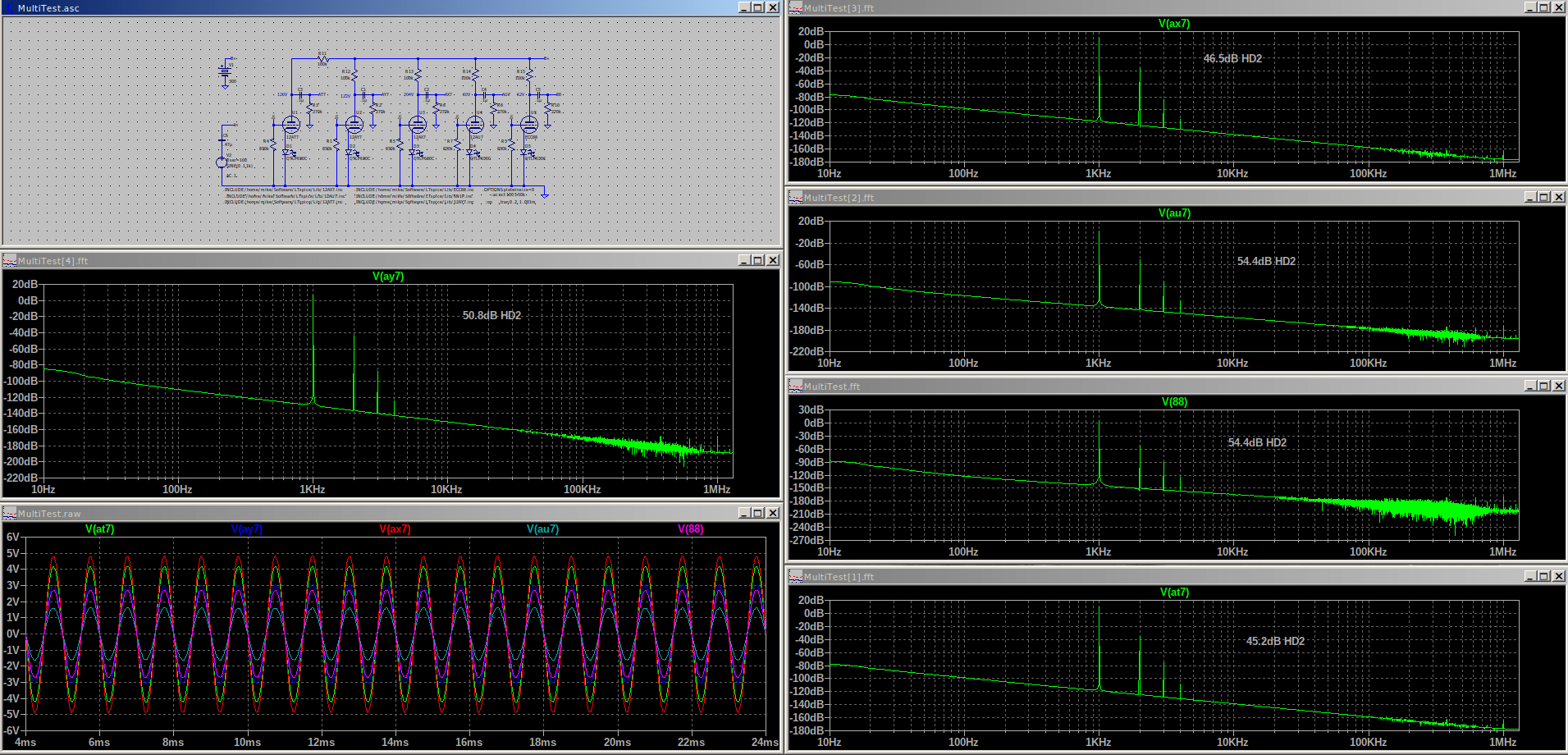Click red V(ax7) label in MultiTest.raw
The width and height of the screenshot is (1568, 755).
coord(395,529)
